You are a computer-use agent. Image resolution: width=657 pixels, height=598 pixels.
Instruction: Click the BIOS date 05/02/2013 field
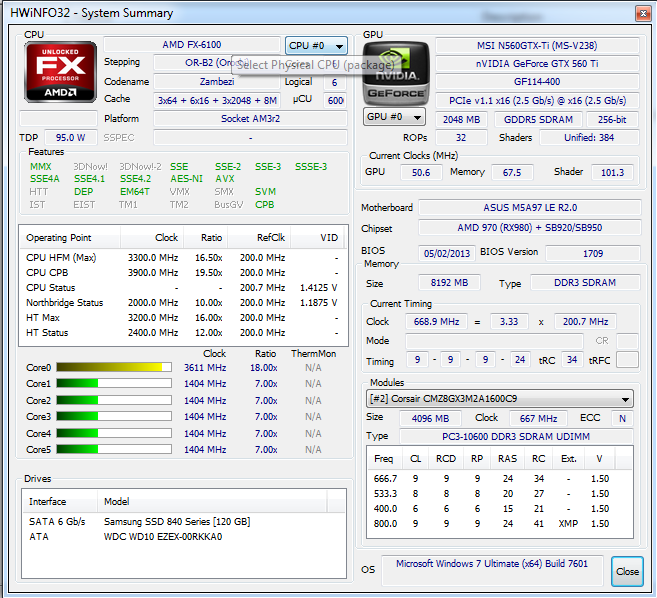click(x=447, y=254)
